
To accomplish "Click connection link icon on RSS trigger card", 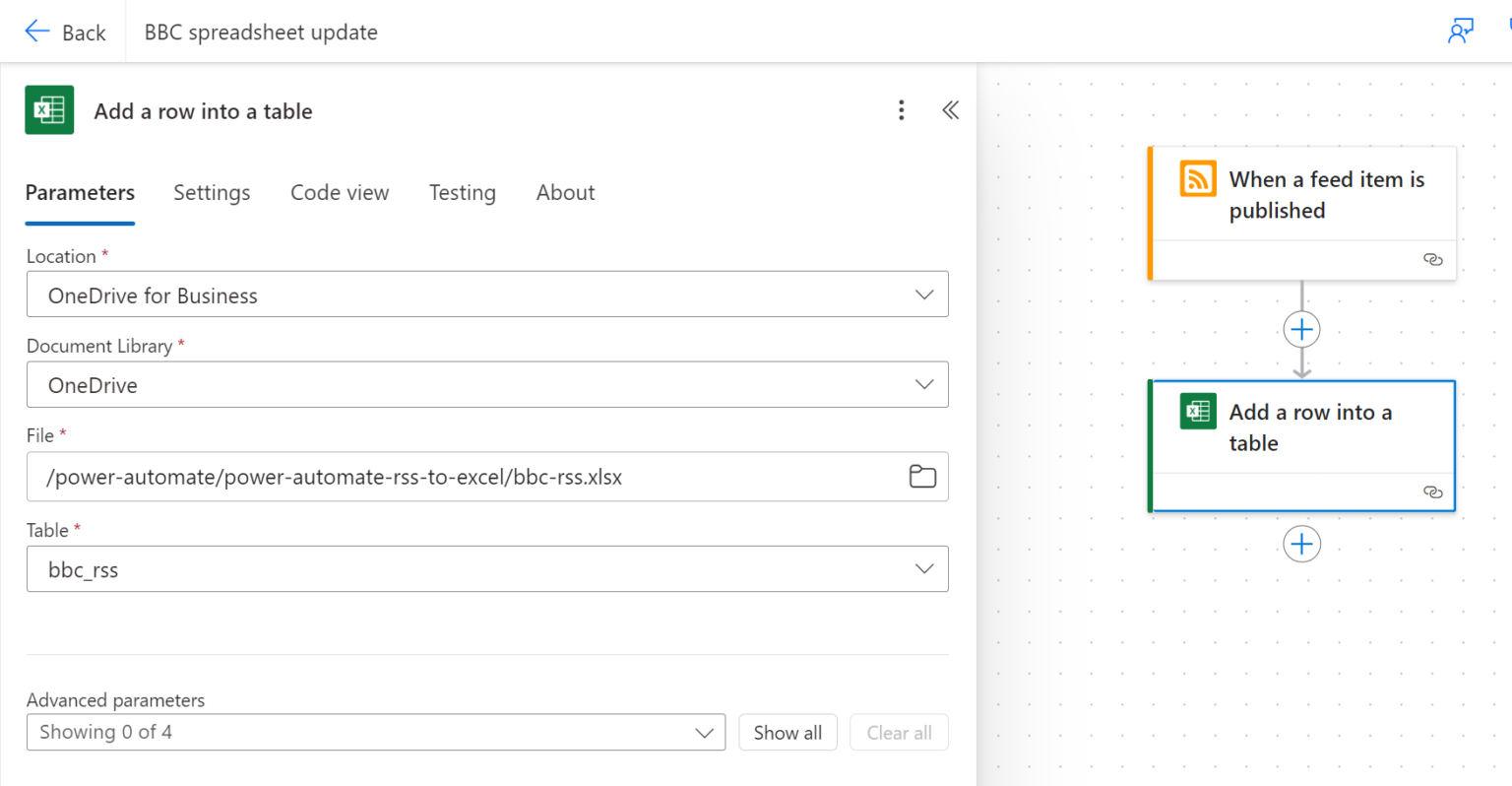I will tap(1433, 260).
